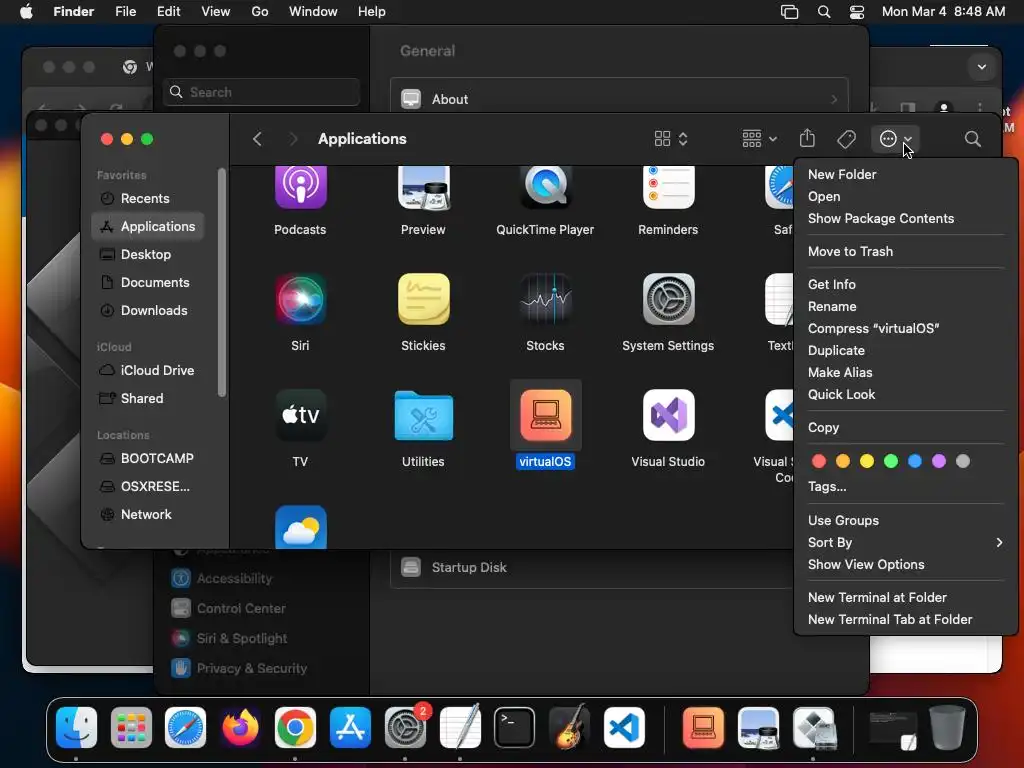Select Quick Look menu item
The image size is (1024, 768).
click(841, 394)
